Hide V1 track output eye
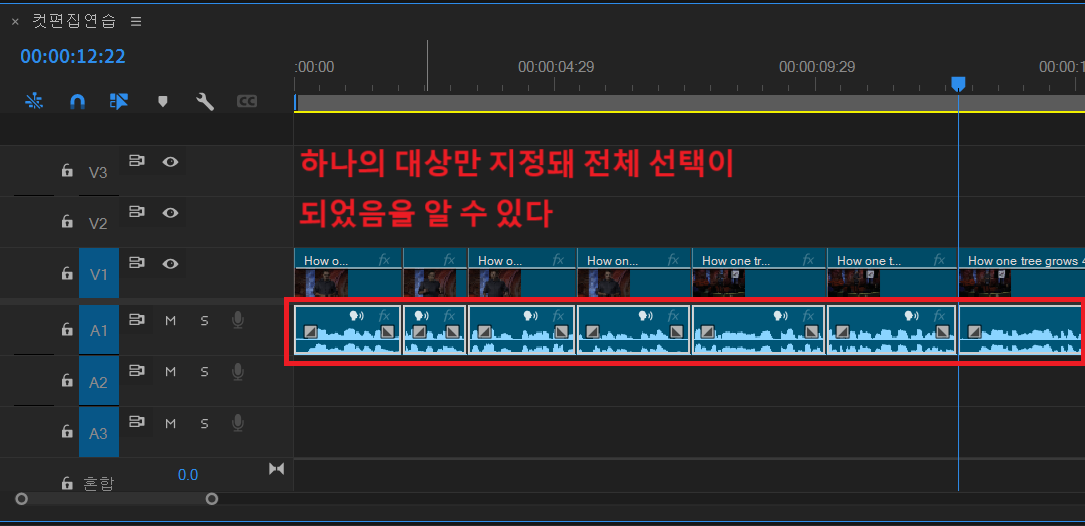The image size is (1085, 526). click(170, 264)
